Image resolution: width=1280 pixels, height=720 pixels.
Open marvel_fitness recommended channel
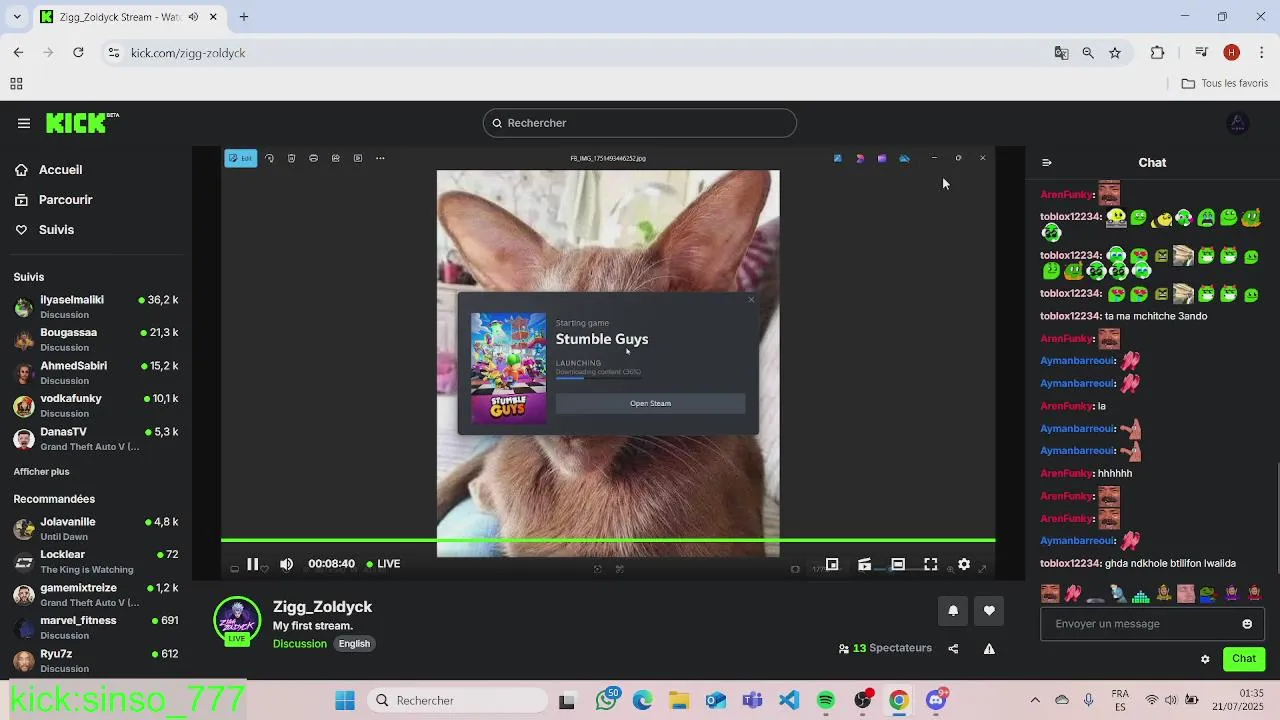96,628
